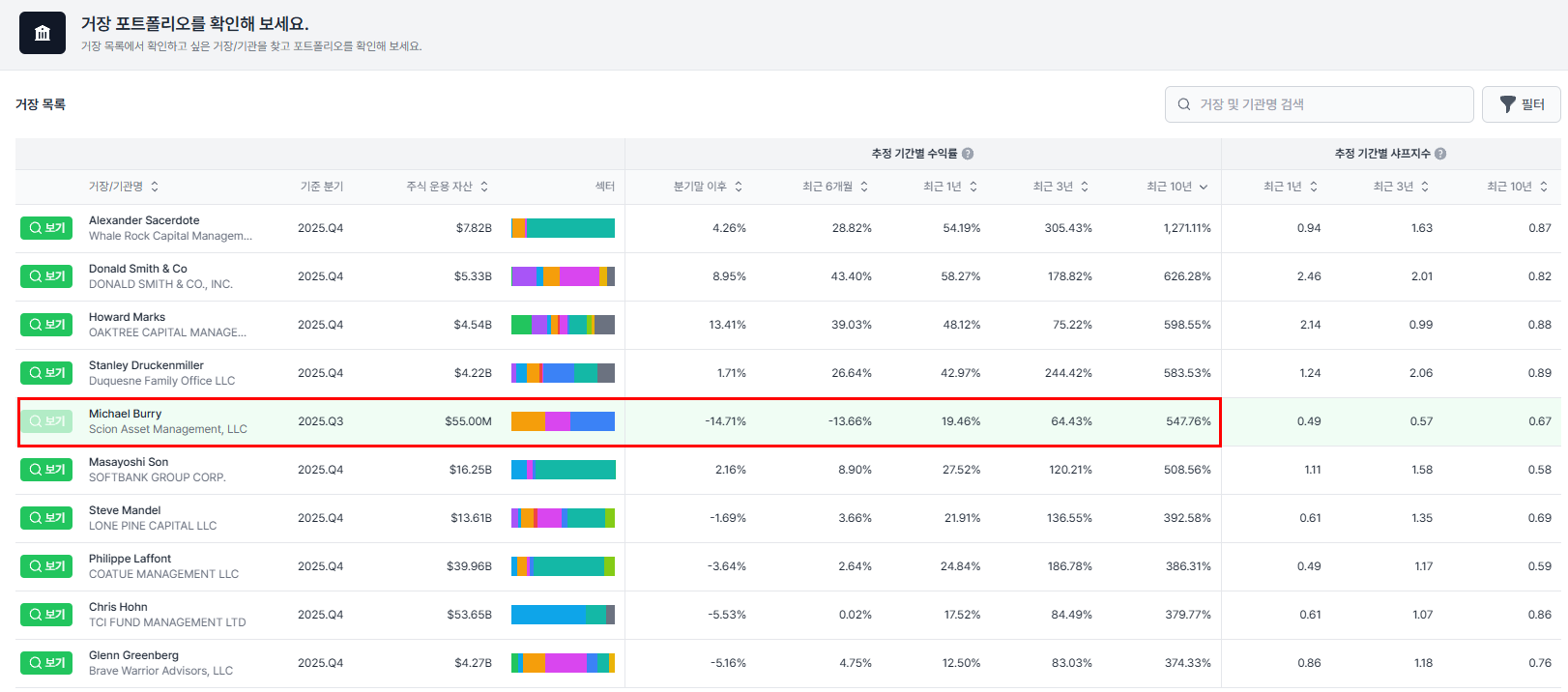Sort by 거장/기관명 column
The image size is (1568, 692).
point(124,187)
